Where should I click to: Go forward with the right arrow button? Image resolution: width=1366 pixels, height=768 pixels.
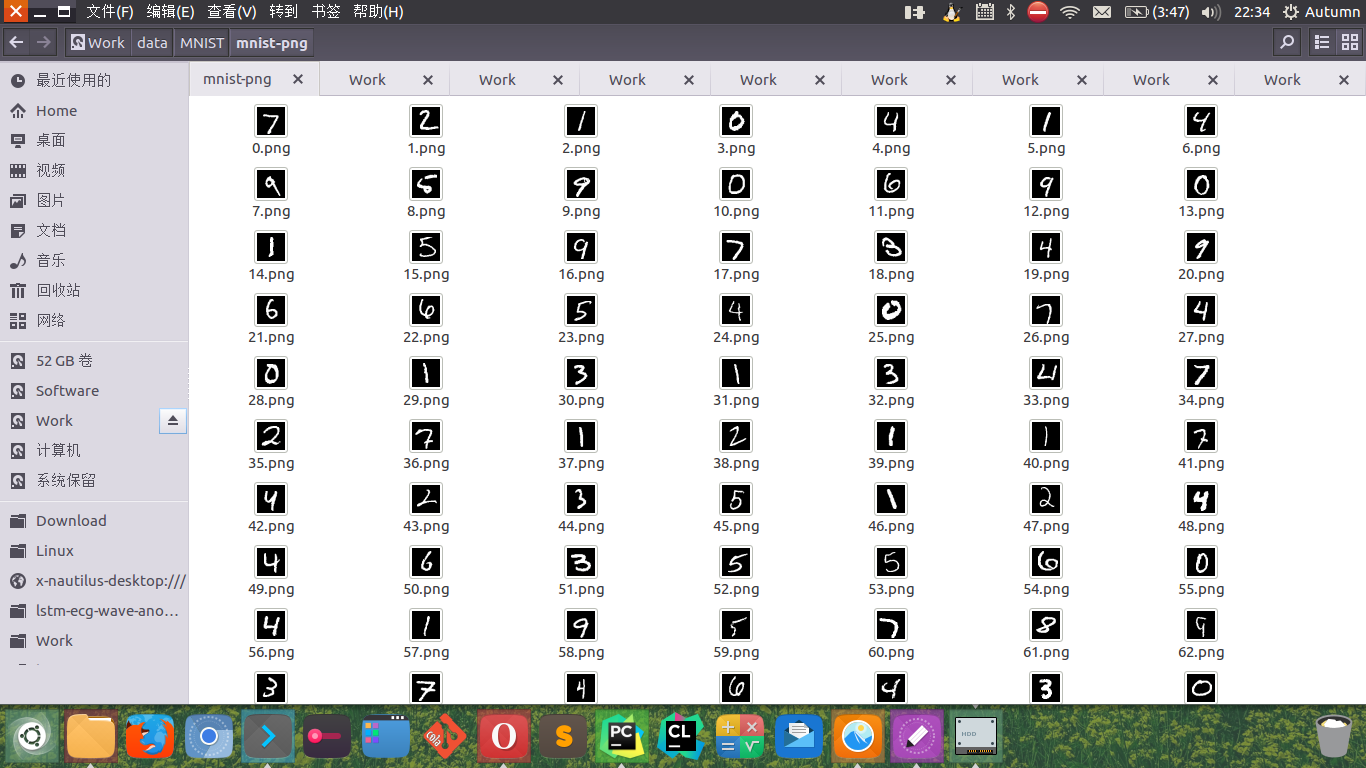point(43,42)
